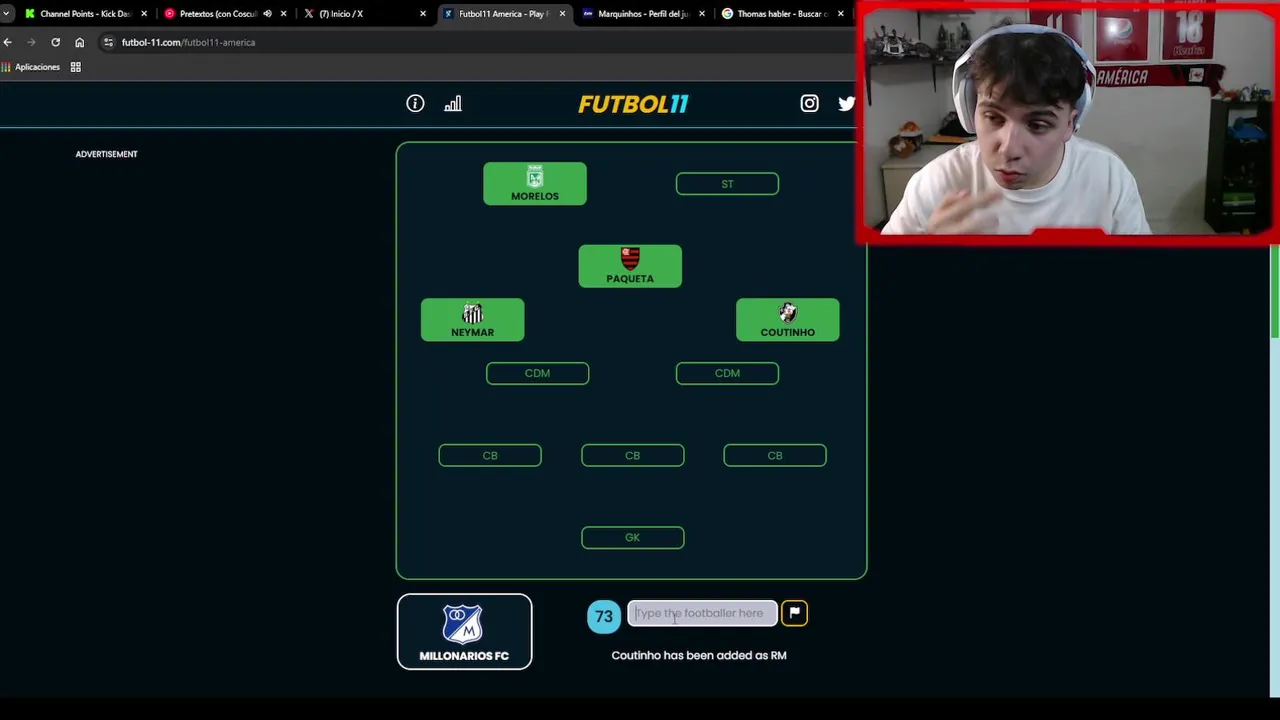This screenshot has width=1280, height=720.
Task: Click 'Coutinho has been added as RM' message
Action: click(x=699, y=655)
